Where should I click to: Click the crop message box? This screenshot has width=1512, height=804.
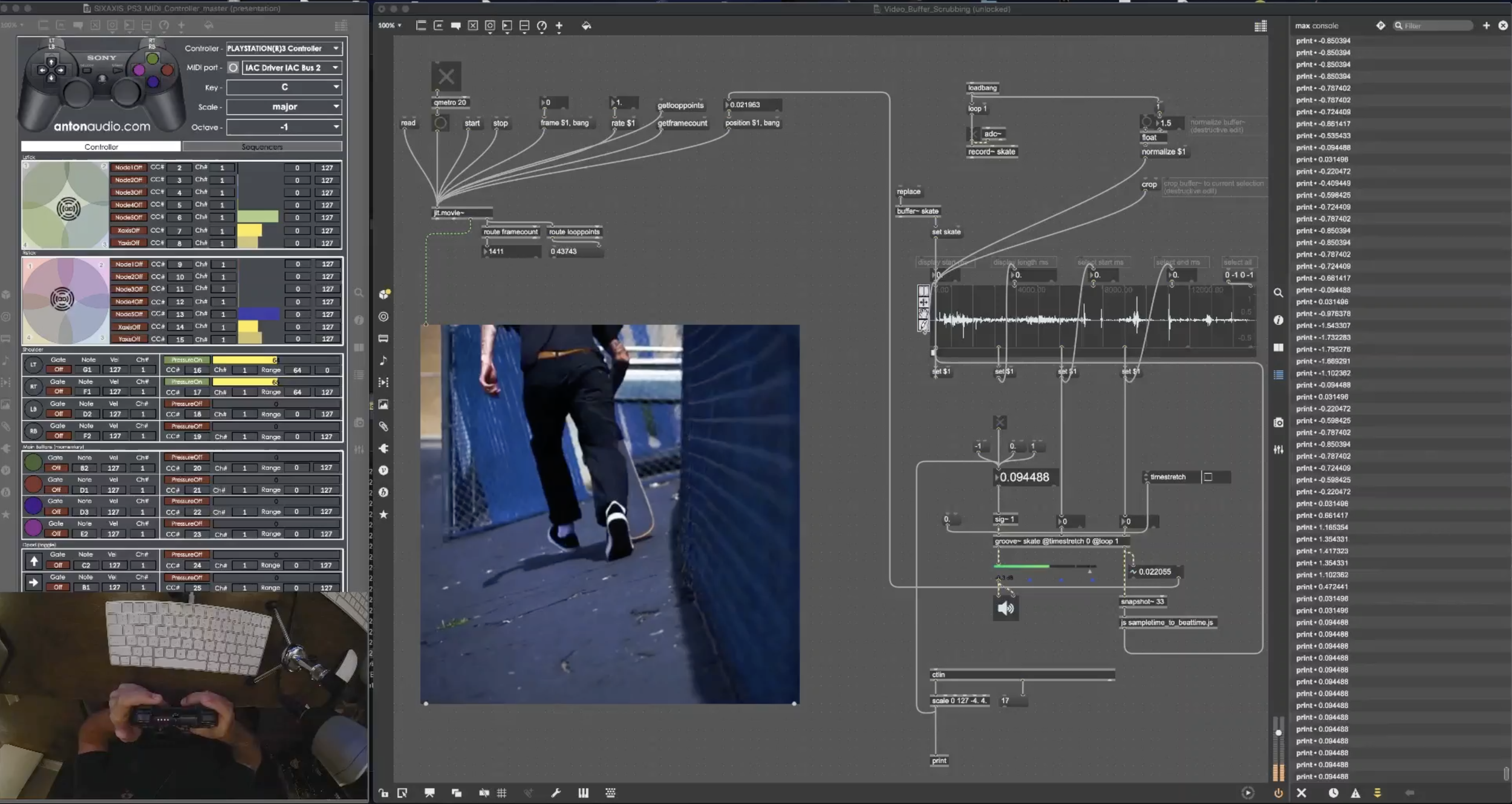coord(1149,184)
